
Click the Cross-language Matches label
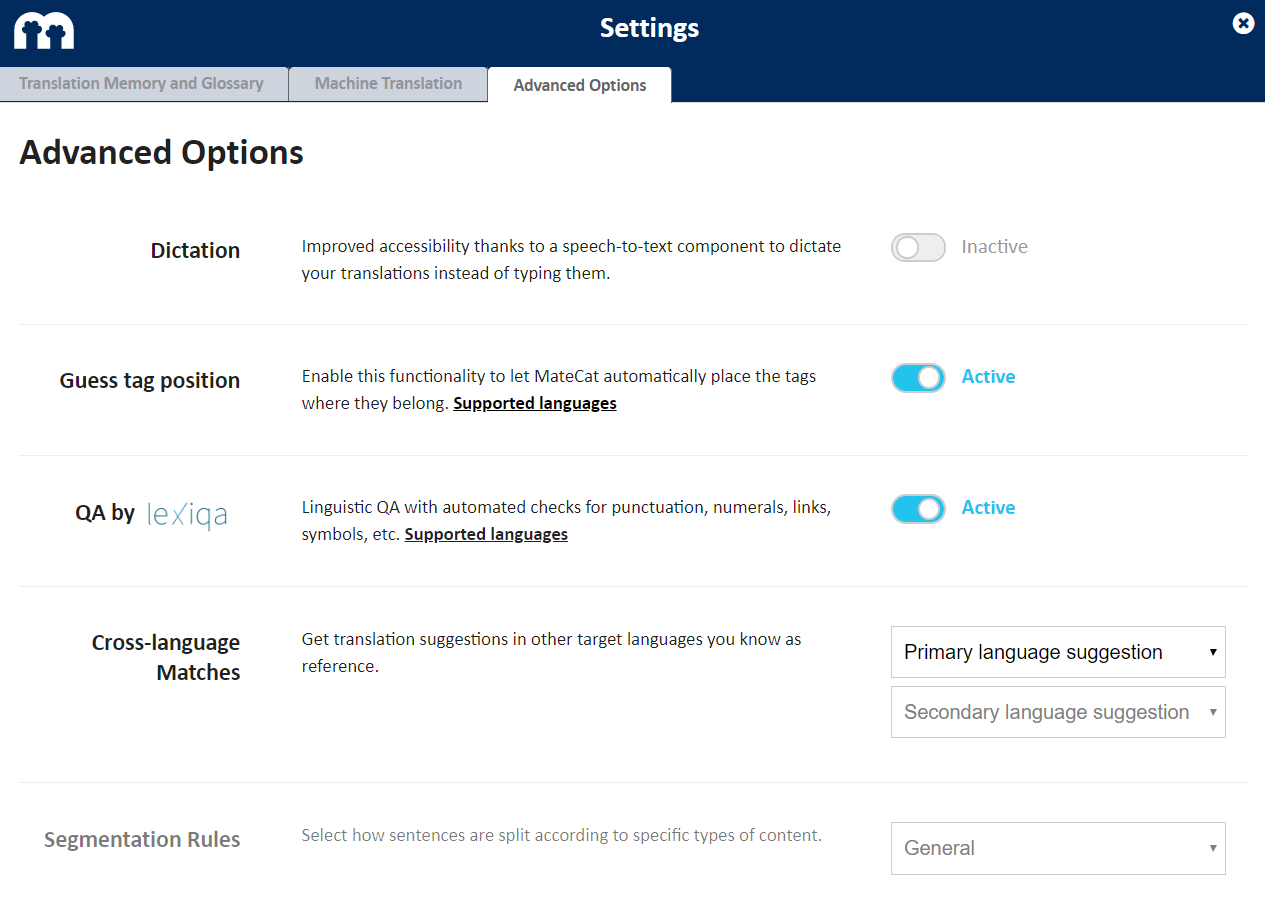[166, 657]
